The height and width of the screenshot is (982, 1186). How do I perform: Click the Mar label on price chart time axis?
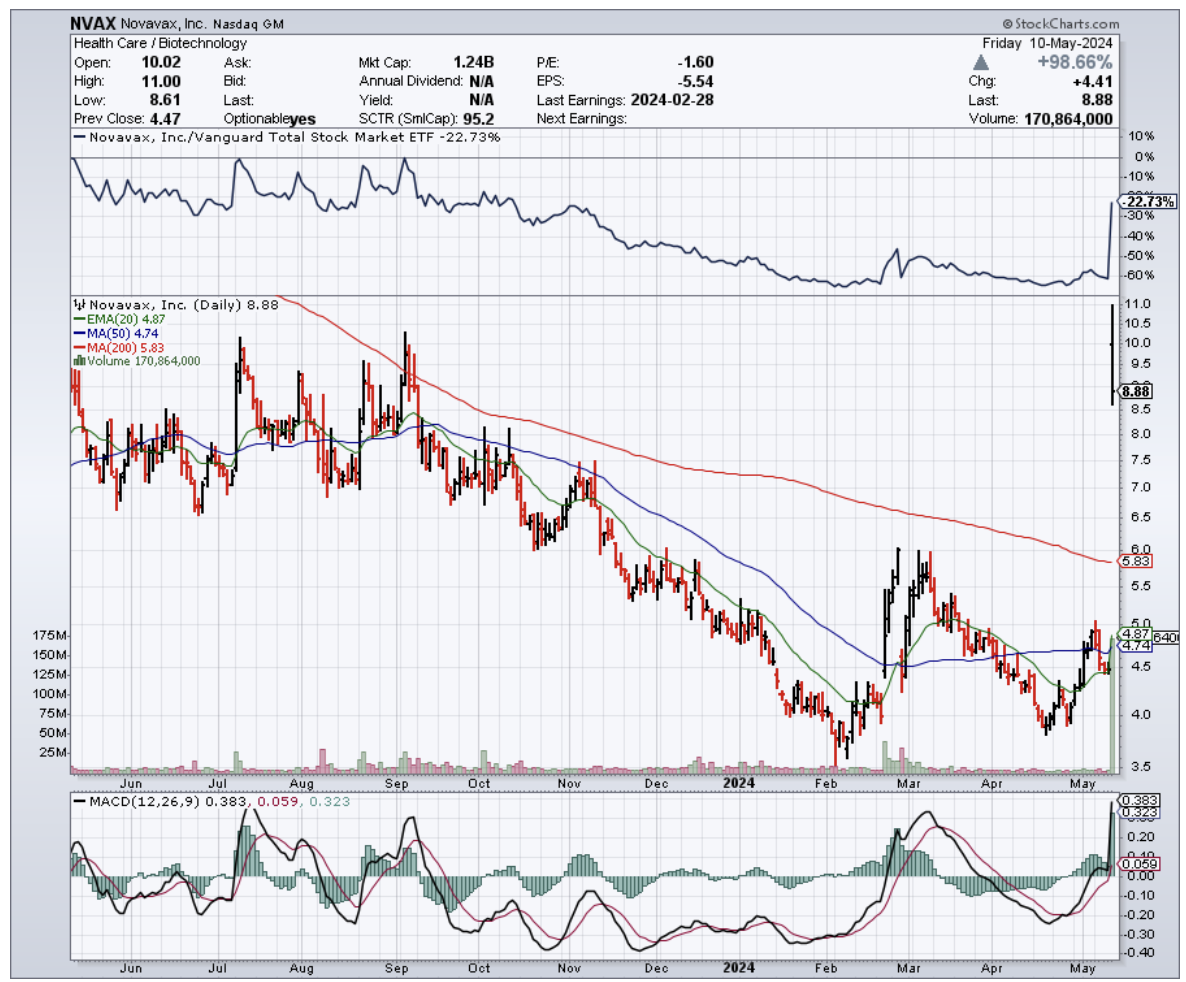(x=911, y=785)
